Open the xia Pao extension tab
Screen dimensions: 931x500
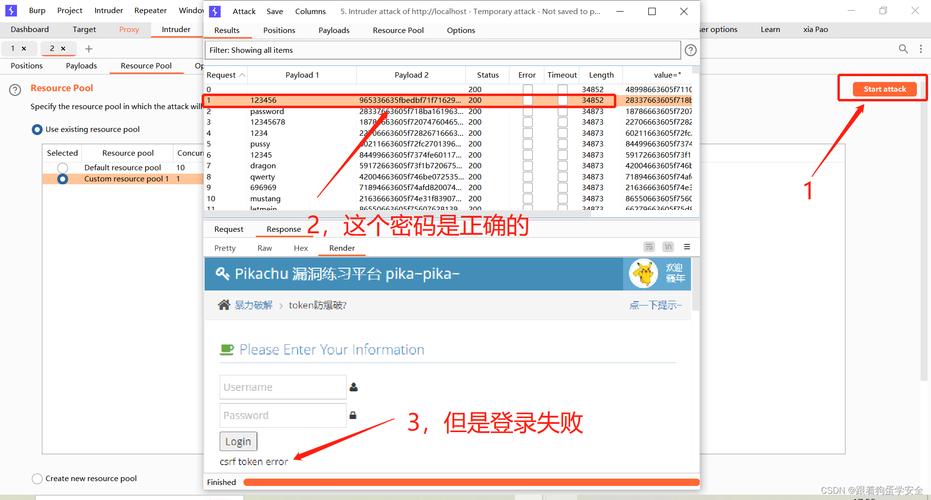click(815, 29)
